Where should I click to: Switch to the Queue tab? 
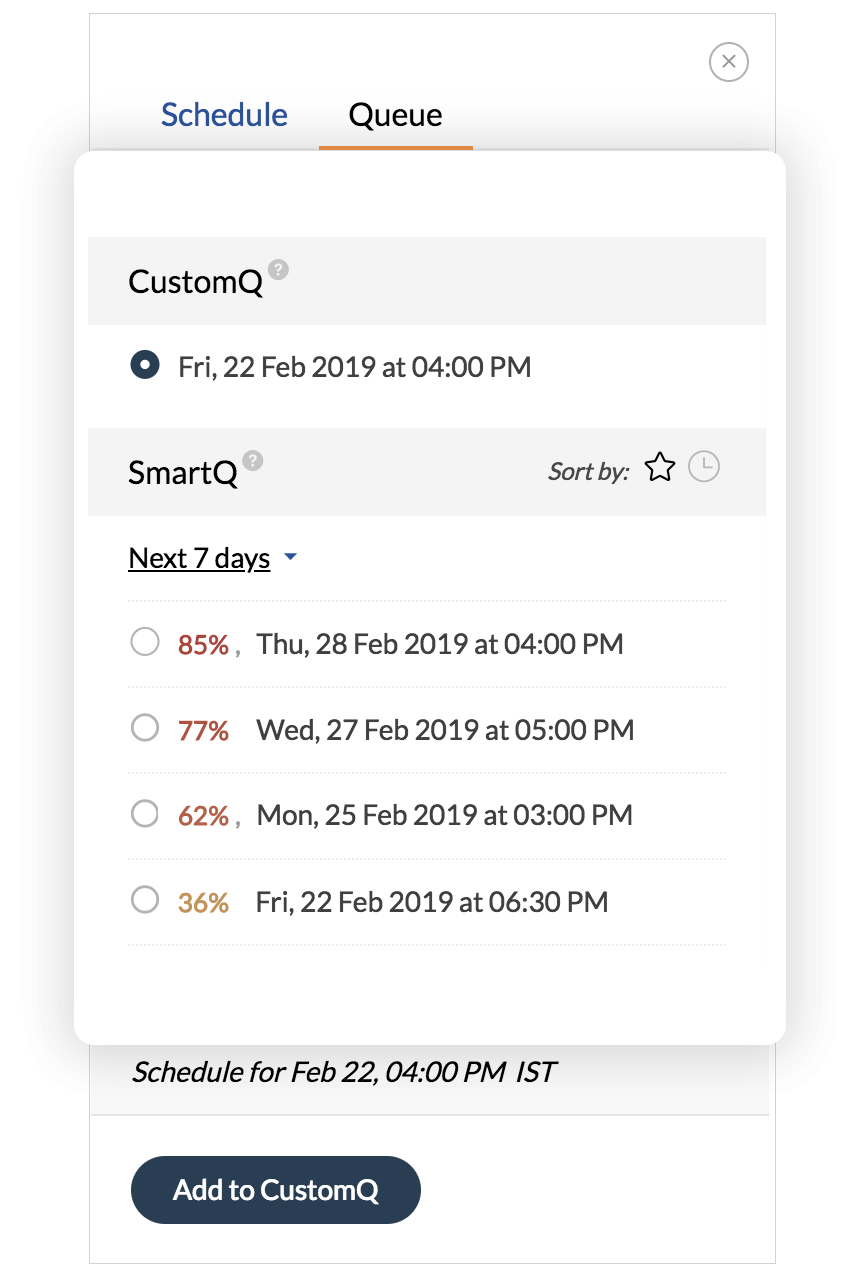[396, 115]
